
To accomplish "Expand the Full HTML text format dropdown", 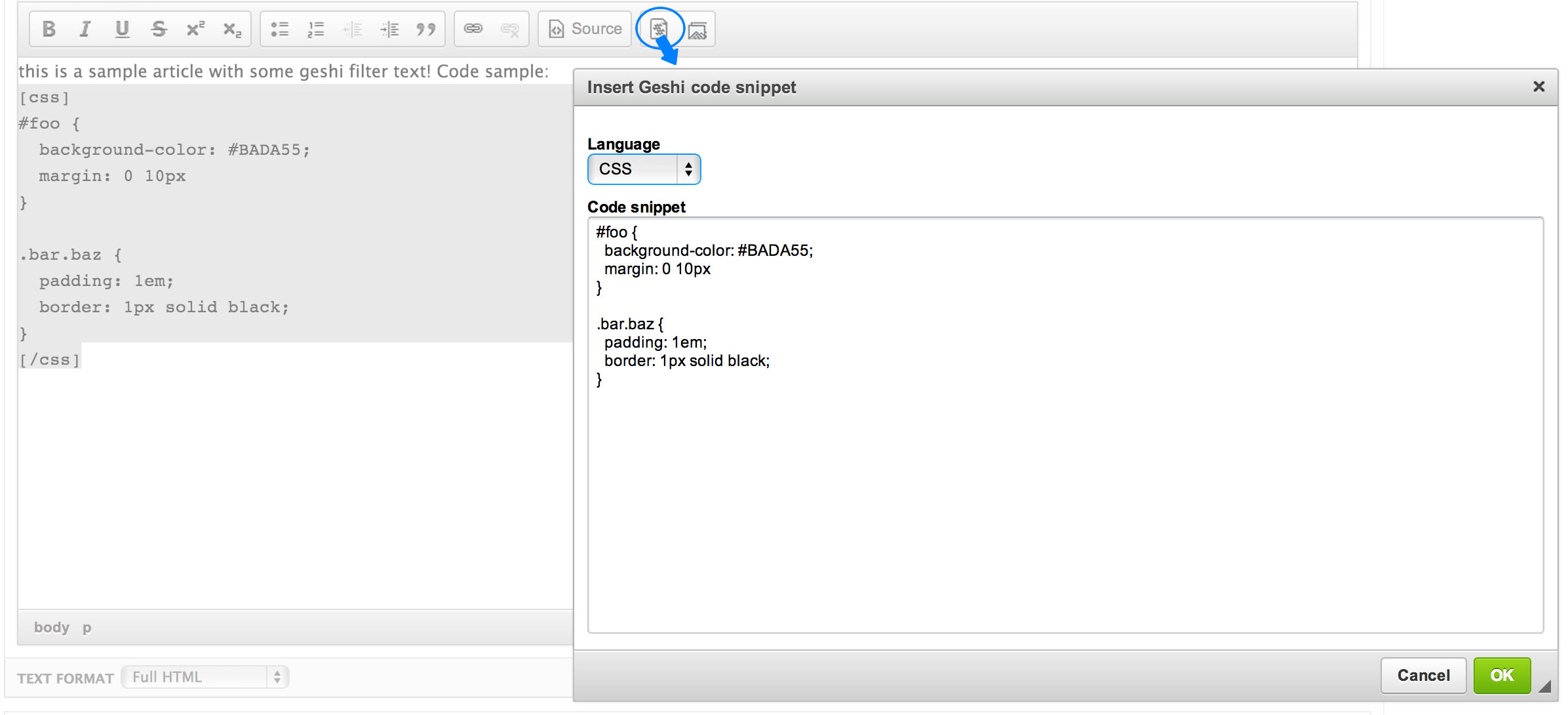I will pos(205,677).
